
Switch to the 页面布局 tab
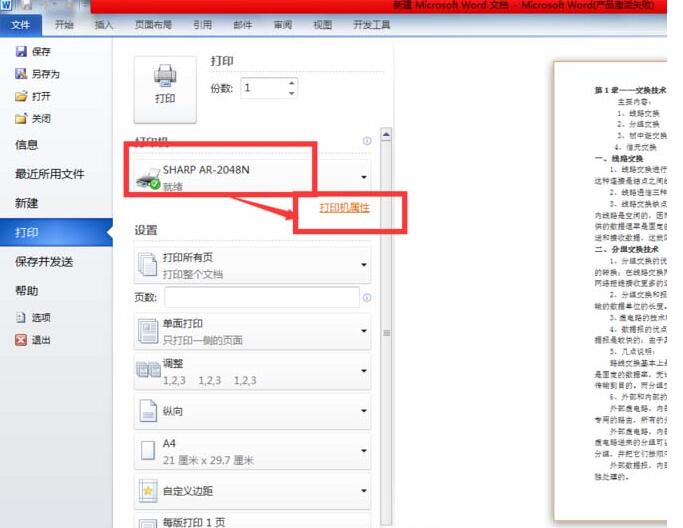(x=153, y=24)
